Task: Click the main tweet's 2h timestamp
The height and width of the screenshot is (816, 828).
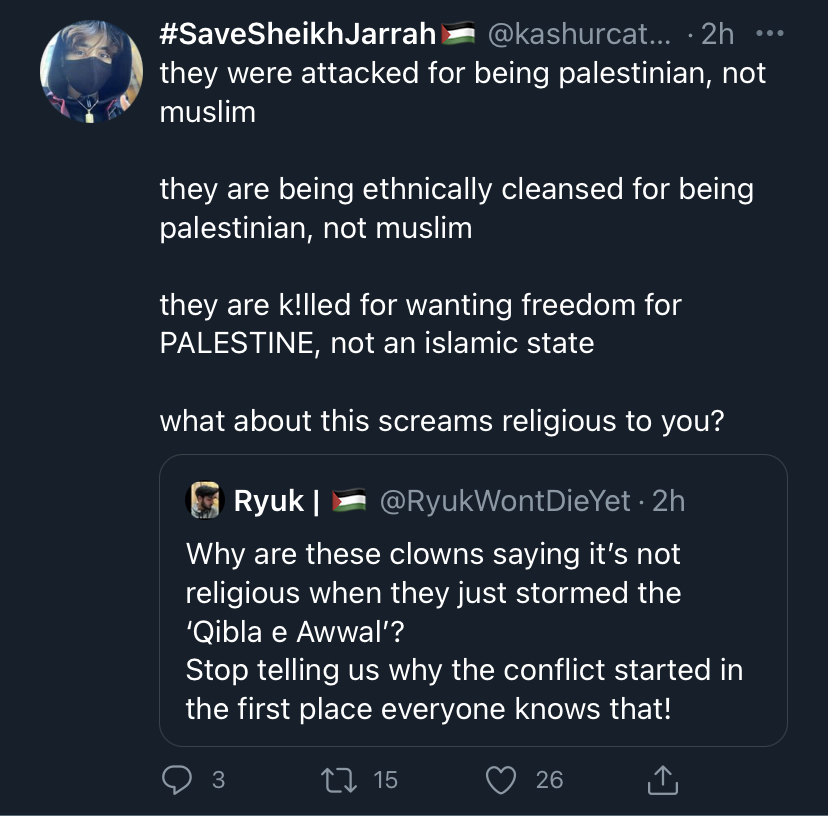Action: pyautogui.click(x=717, y=34)
